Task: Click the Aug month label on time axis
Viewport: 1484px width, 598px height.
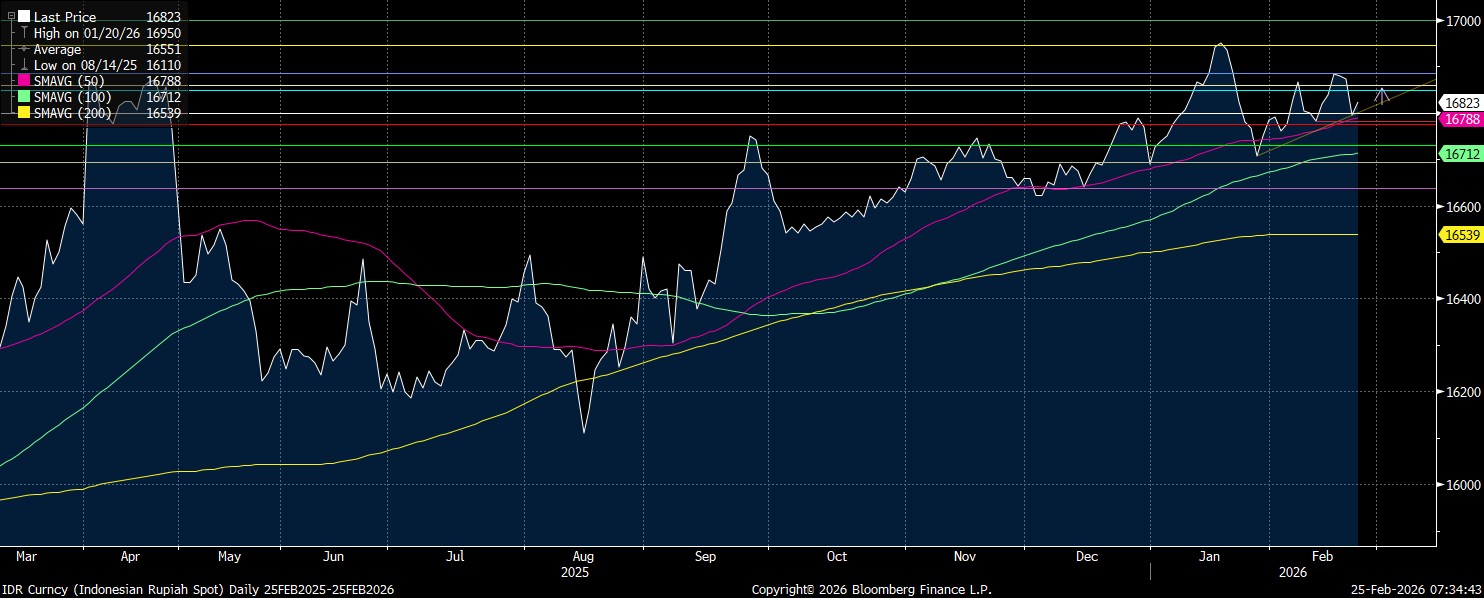Action: [584, 557]
